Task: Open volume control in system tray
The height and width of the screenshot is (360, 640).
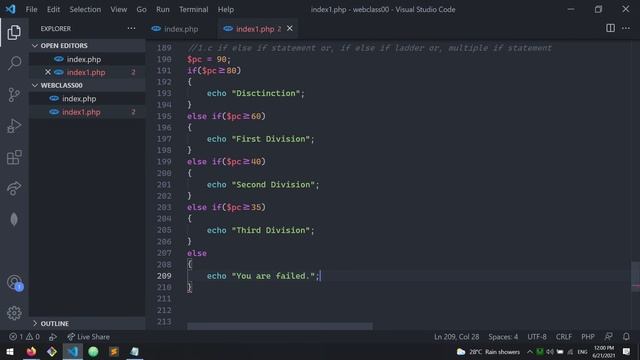Action: (x=550, y=351)
